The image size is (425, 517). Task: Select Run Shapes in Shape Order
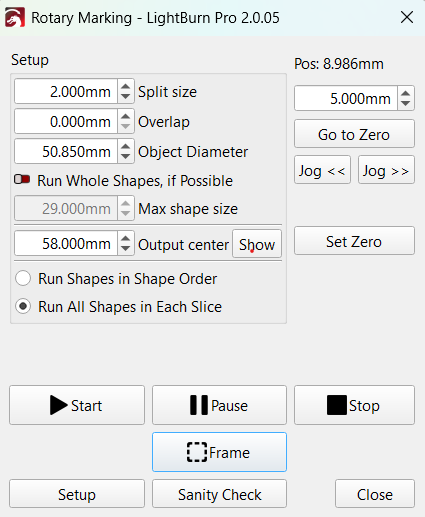[x=23, y=278]
